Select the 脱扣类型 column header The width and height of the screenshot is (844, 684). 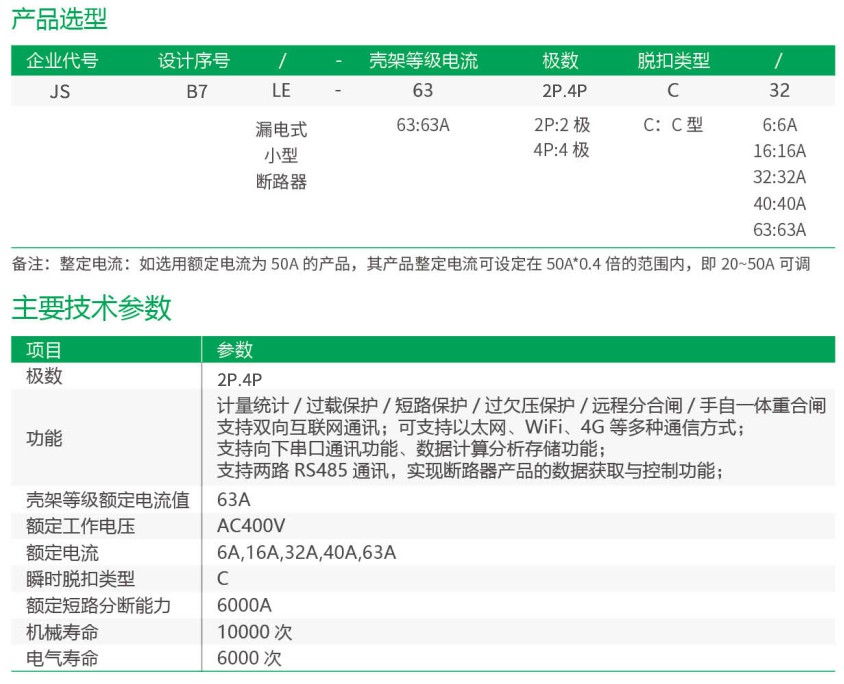673,60
